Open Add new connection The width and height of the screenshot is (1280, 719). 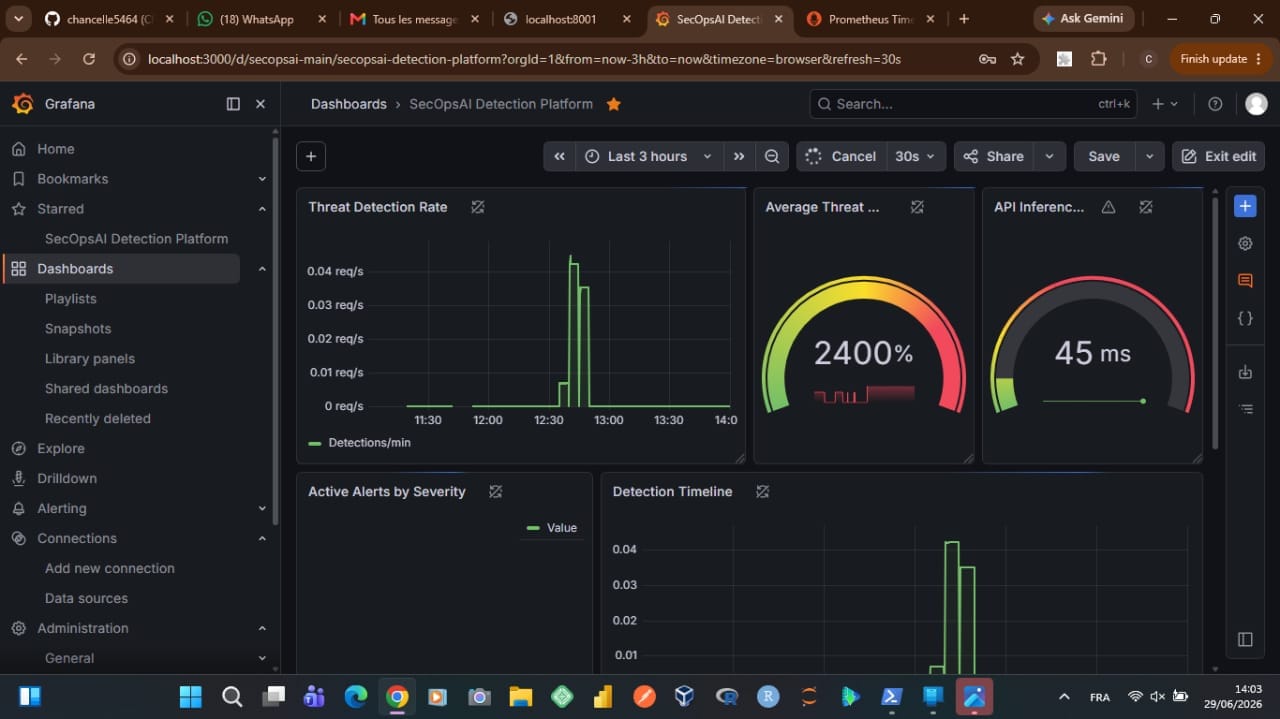click(x=110, y=569)
